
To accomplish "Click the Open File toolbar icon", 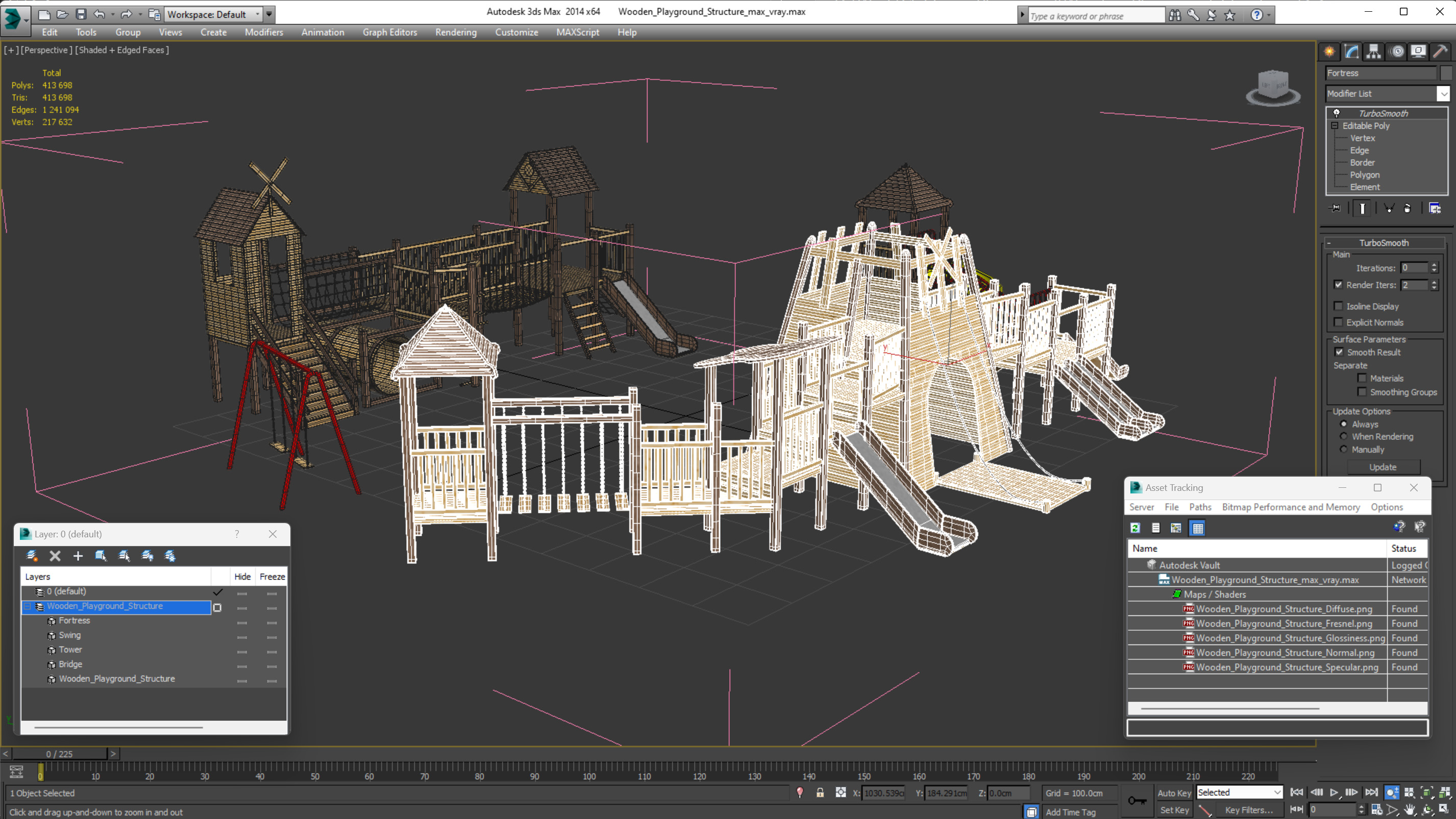I will point(63,14).
